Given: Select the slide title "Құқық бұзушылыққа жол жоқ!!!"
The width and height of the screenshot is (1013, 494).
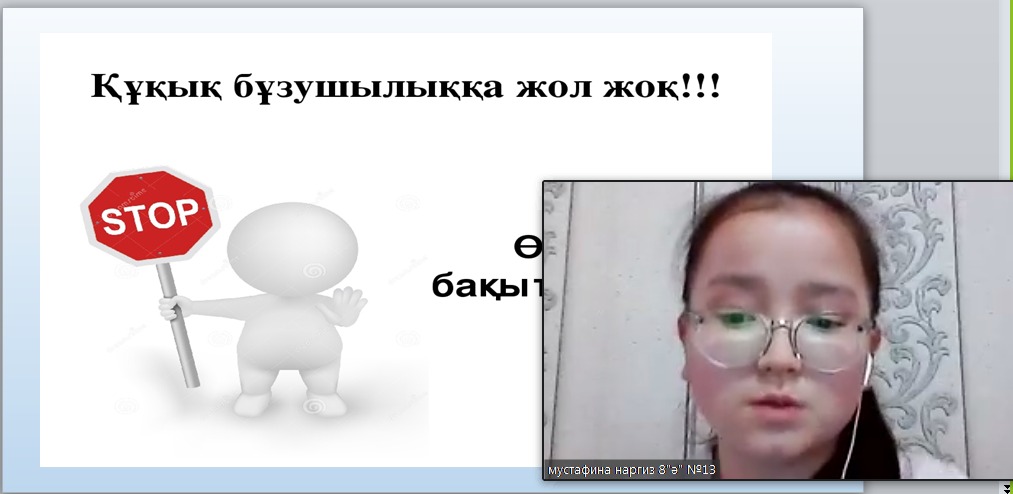Looking at the screenshot, I should point(405,86).
